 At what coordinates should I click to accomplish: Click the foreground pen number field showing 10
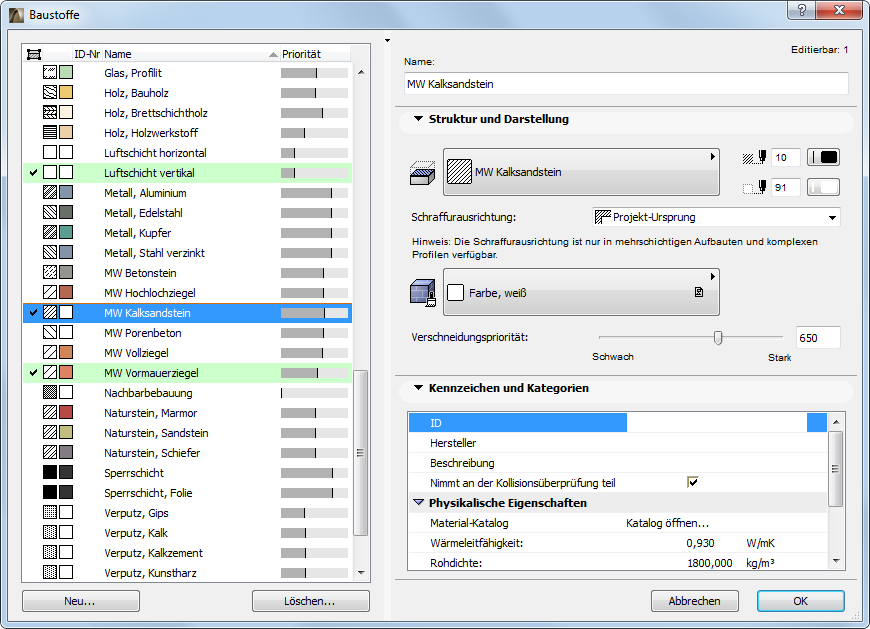[x=786, y=158]
